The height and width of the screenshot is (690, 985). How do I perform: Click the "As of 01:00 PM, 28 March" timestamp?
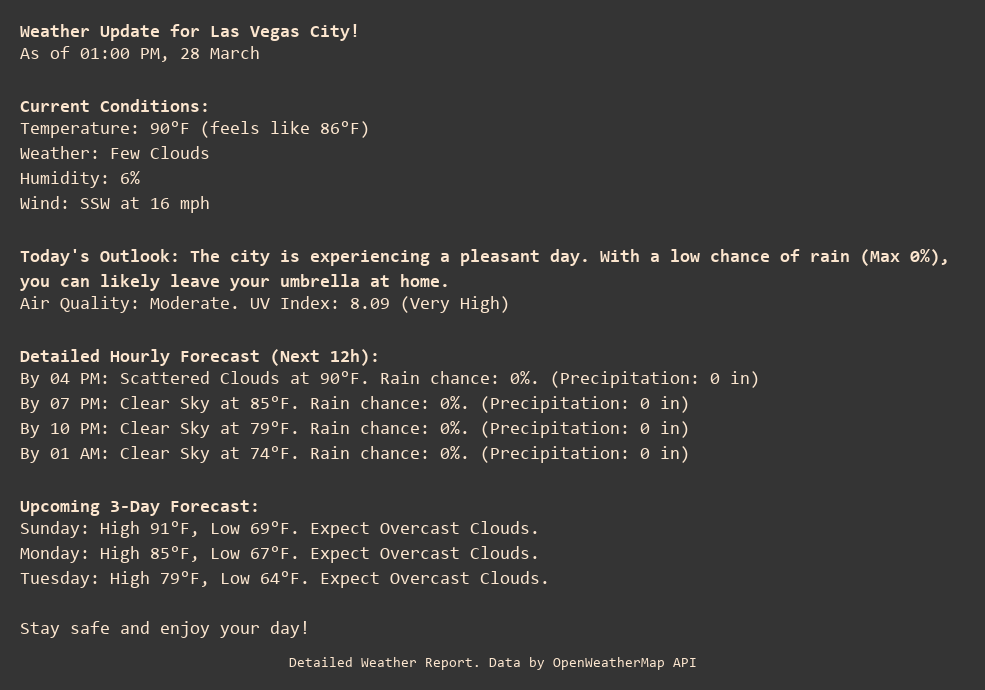(x=140, y=53)
